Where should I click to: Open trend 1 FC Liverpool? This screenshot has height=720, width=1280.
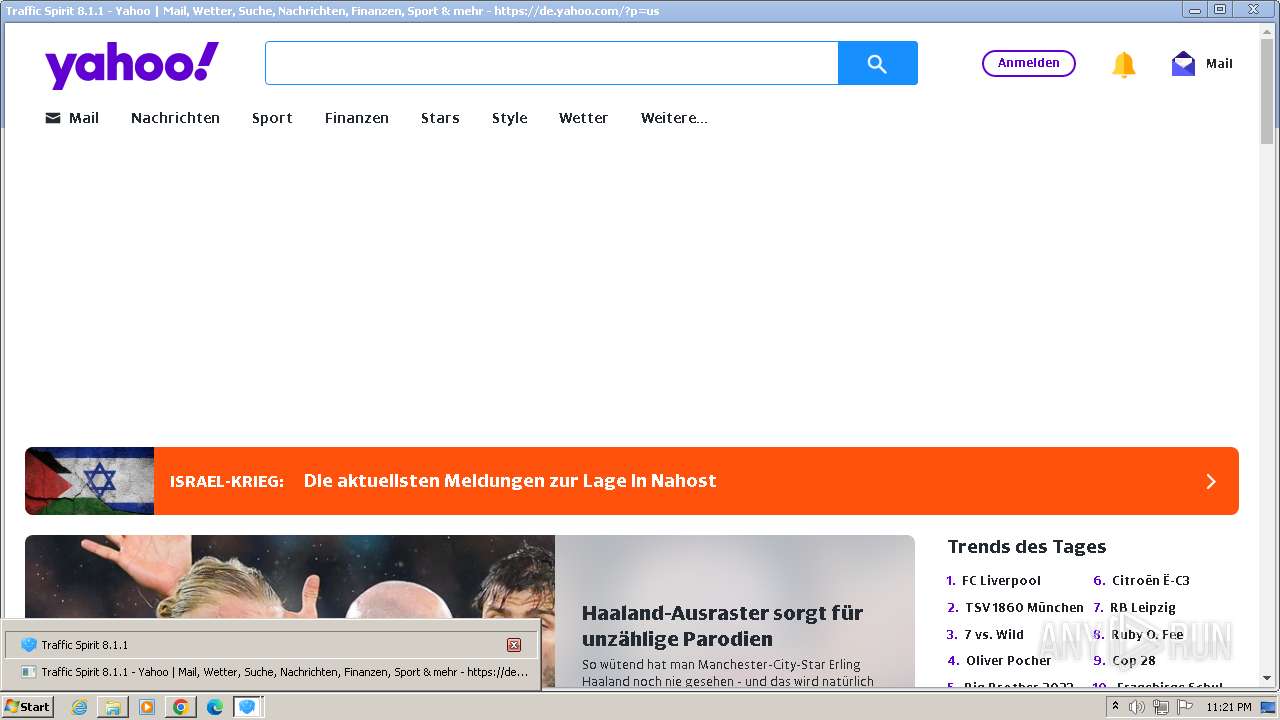pos(1001,580)
